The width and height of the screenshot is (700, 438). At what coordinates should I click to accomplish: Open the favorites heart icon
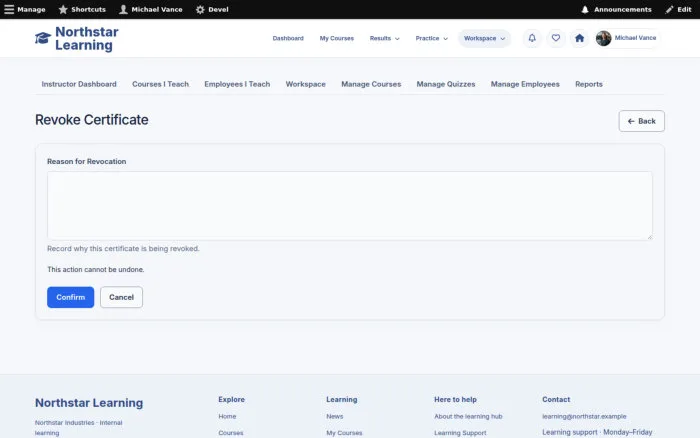tap(556, 38)
